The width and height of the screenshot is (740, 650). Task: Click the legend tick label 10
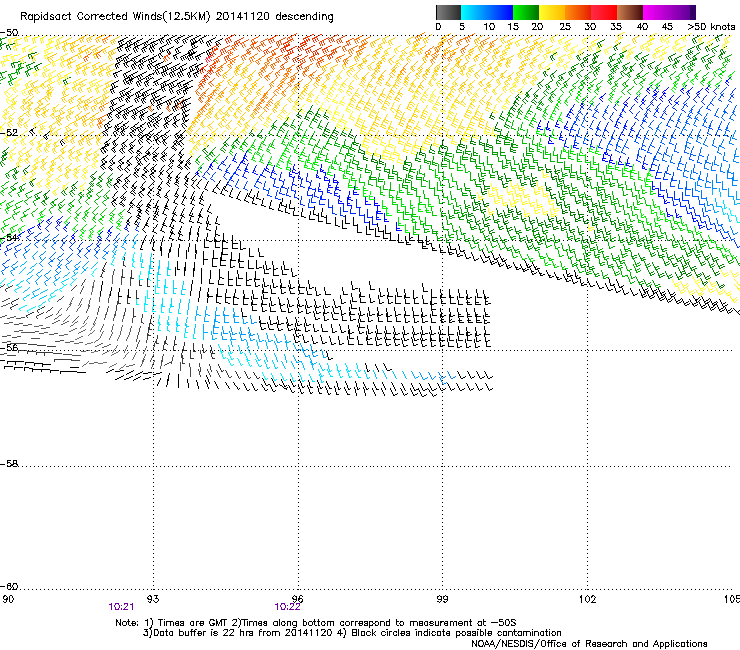pos(489,27)
